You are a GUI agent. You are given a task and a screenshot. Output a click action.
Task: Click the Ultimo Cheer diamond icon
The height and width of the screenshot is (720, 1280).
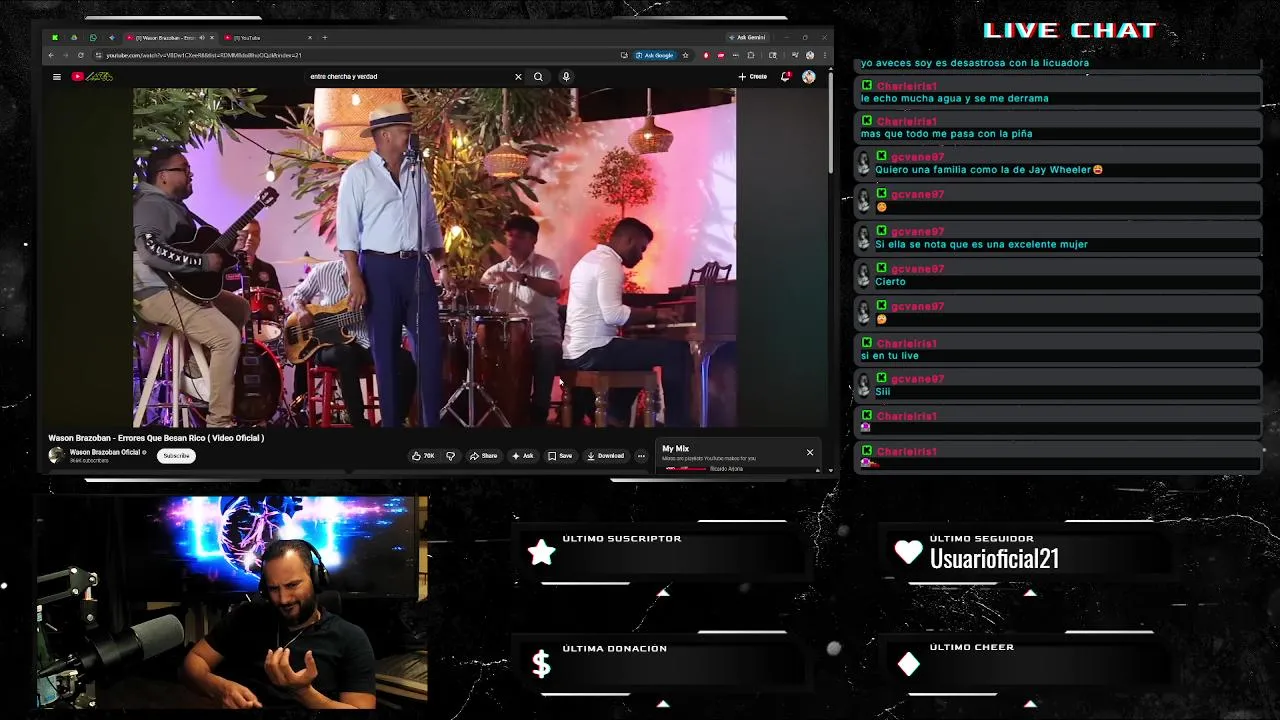click(908, 664)
